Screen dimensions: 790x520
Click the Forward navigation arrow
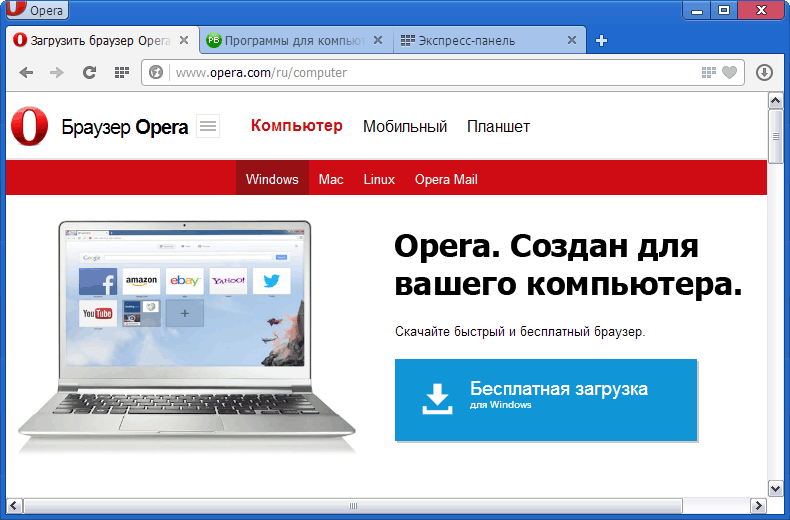point(57,73)
